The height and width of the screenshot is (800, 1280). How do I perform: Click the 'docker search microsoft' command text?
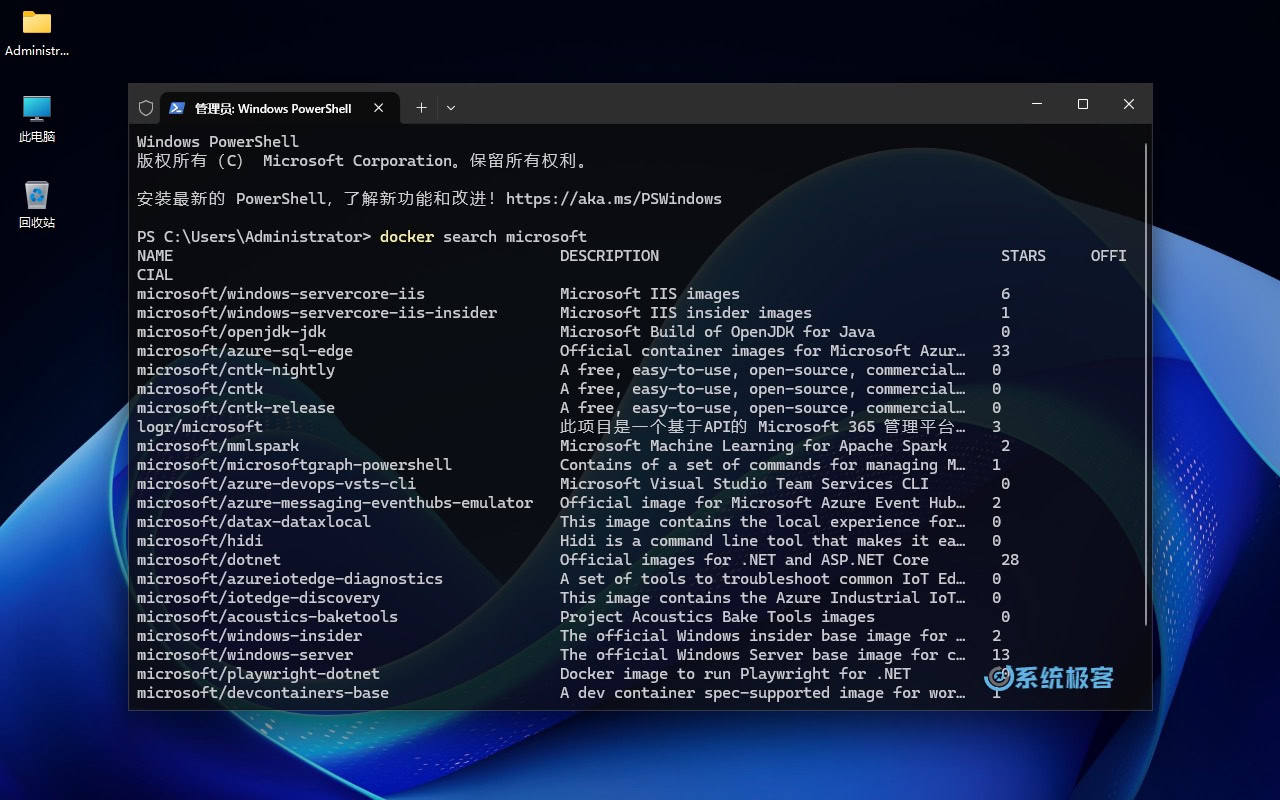click(x=483, y=237)
